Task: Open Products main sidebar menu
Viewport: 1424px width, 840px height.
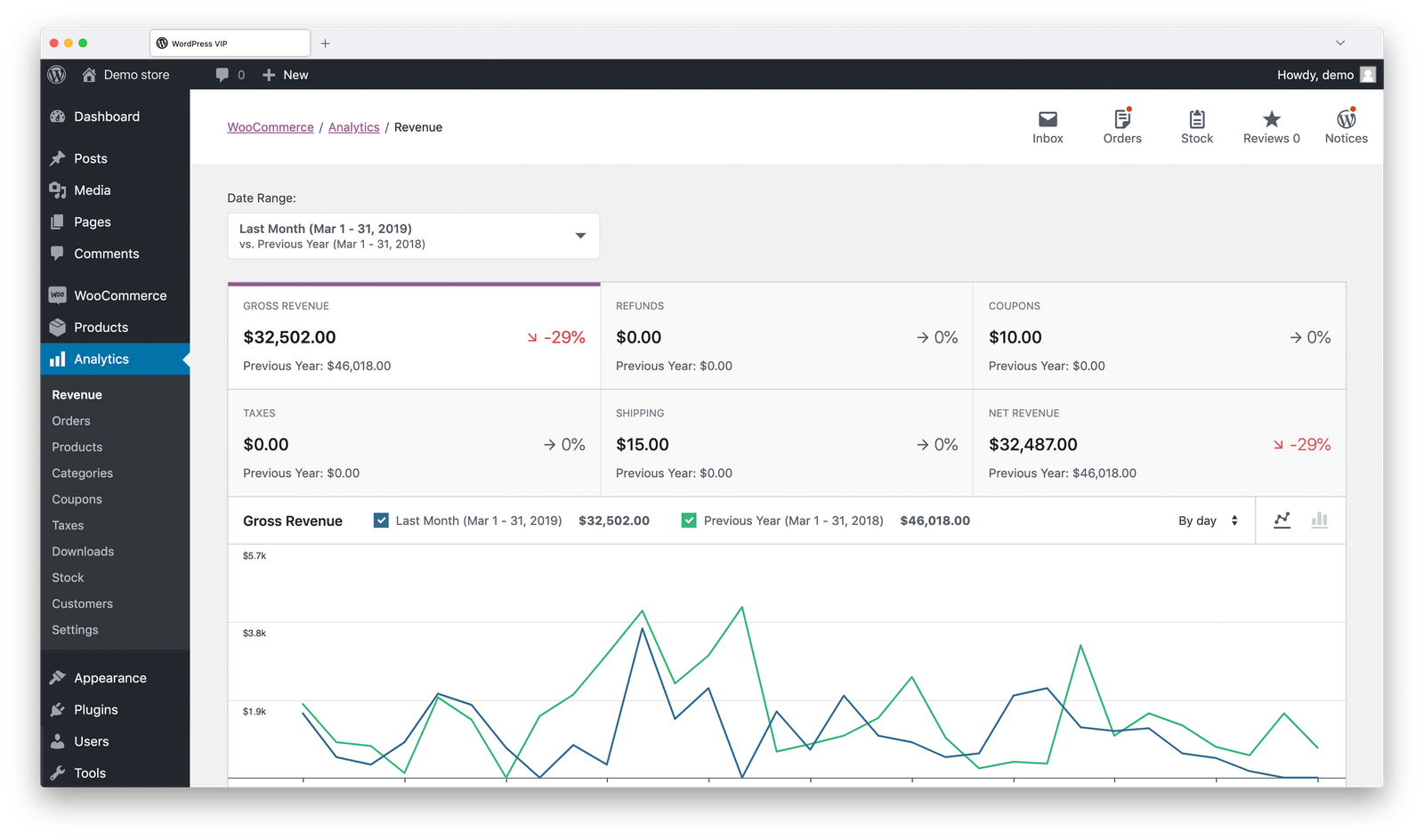Action: coord(115,327)
